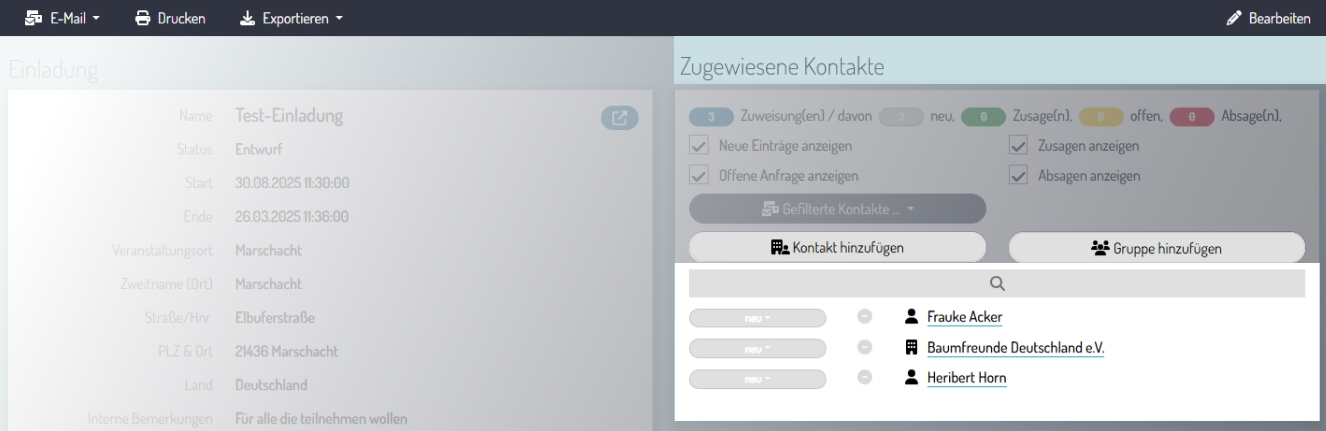Click the Entwurf status value
This screenshot has width=1326, height=431.
pos(258,150)
